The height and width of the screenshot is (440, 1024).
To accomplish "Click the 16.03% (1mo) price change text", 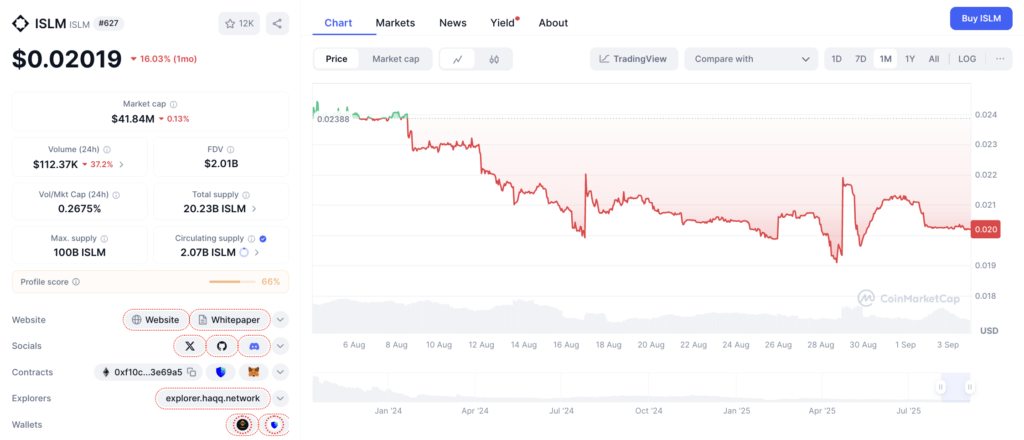I will (168, 59).
